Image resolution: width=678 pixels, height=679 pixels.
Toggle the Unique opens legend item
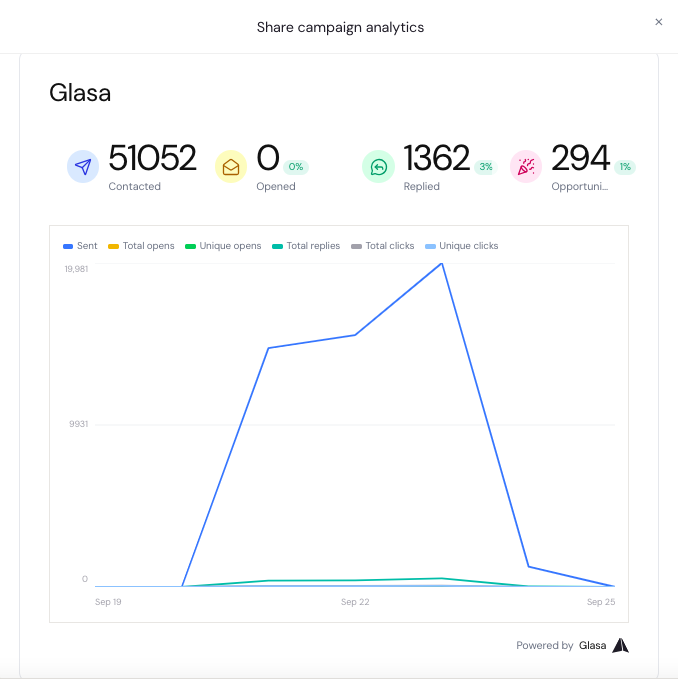click(x=223, y=246)
